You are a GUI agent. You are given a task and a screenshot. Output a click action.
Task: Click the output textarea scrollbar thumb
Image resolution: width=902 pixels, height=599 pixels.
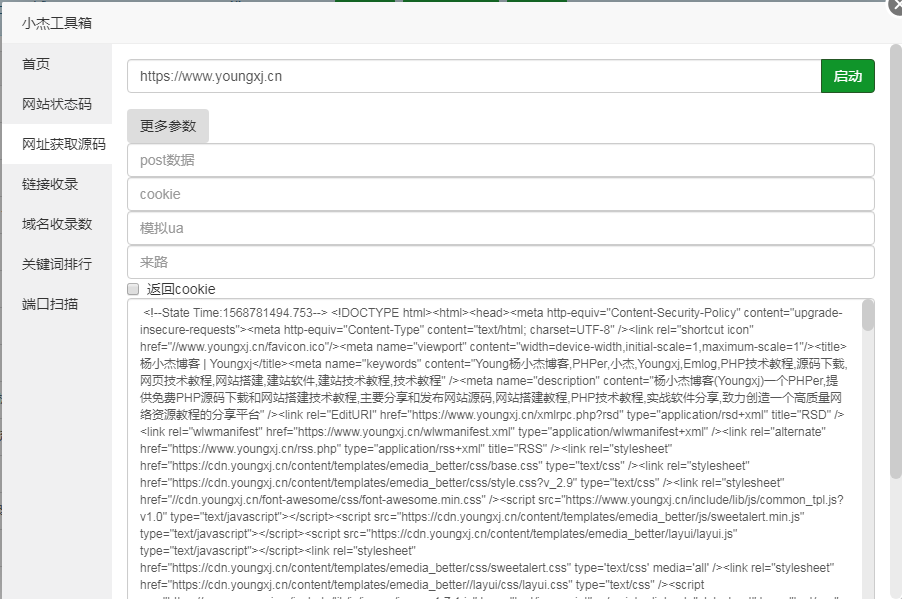(868, 316)
